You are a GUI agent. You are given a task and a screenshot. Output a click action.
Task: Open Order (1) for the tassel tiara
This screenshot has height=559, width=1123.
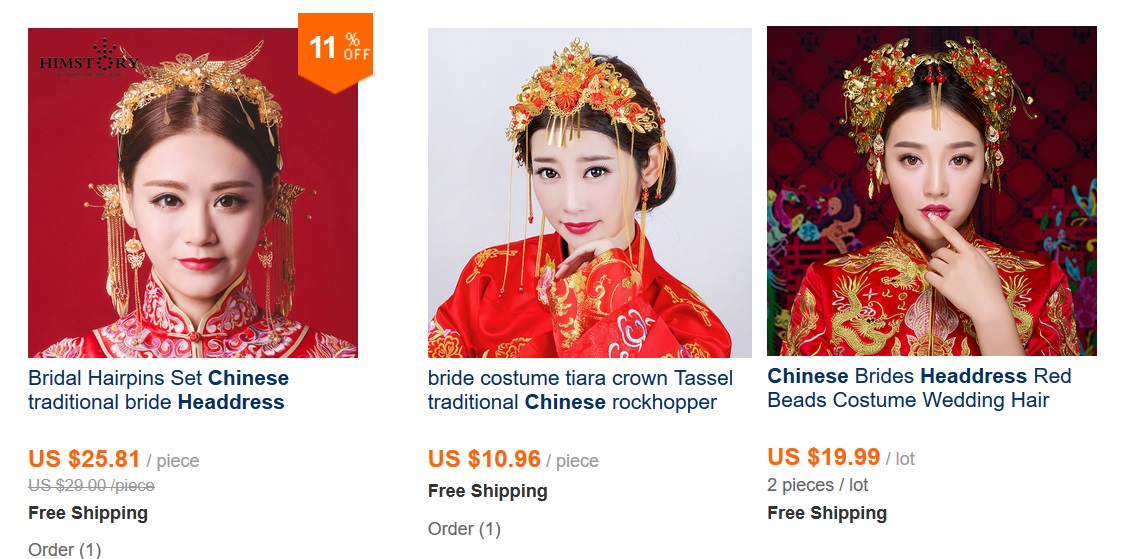(464, 529)
